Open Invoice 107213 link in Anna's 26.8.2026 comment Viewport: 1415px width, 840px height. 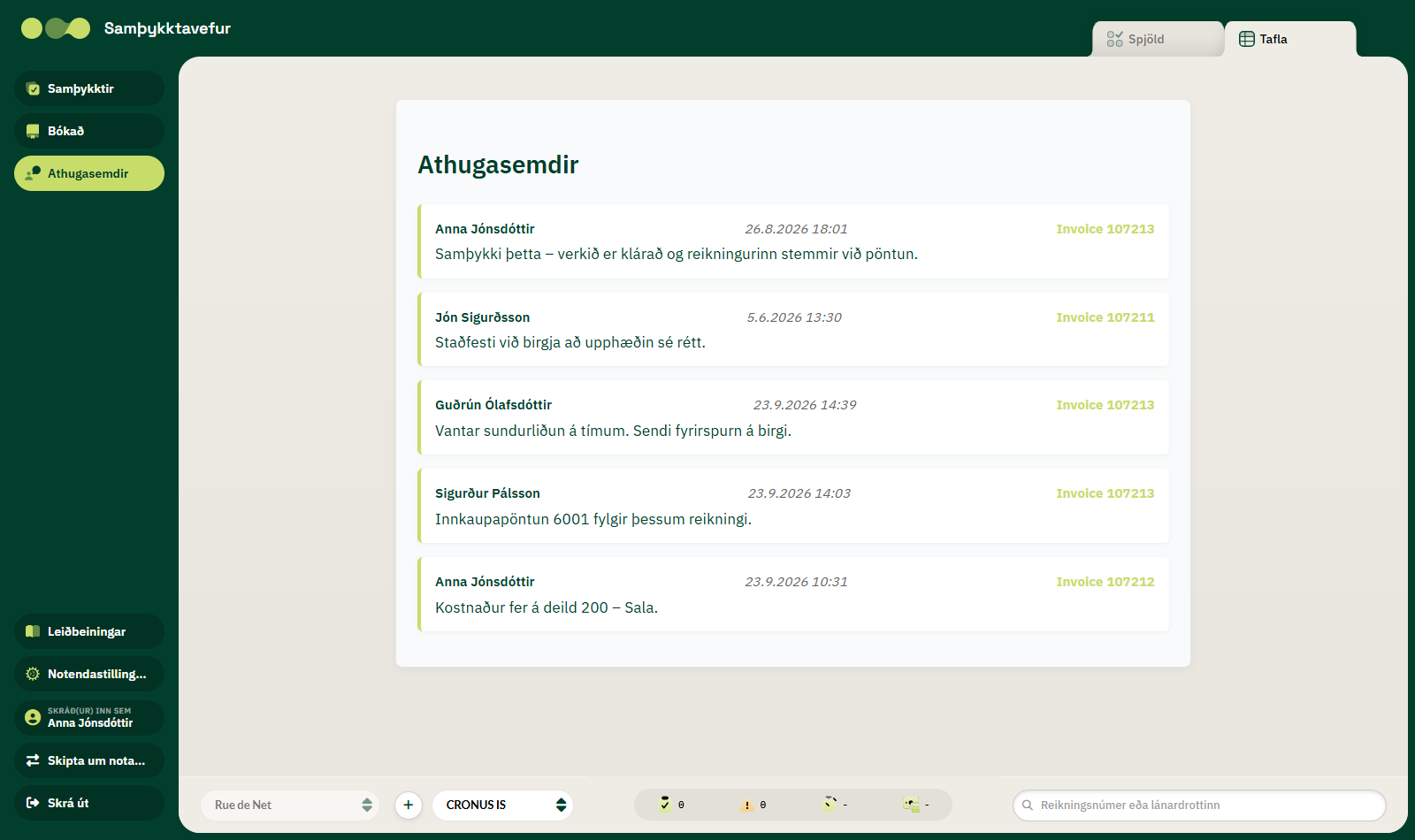pos(1105,229)
